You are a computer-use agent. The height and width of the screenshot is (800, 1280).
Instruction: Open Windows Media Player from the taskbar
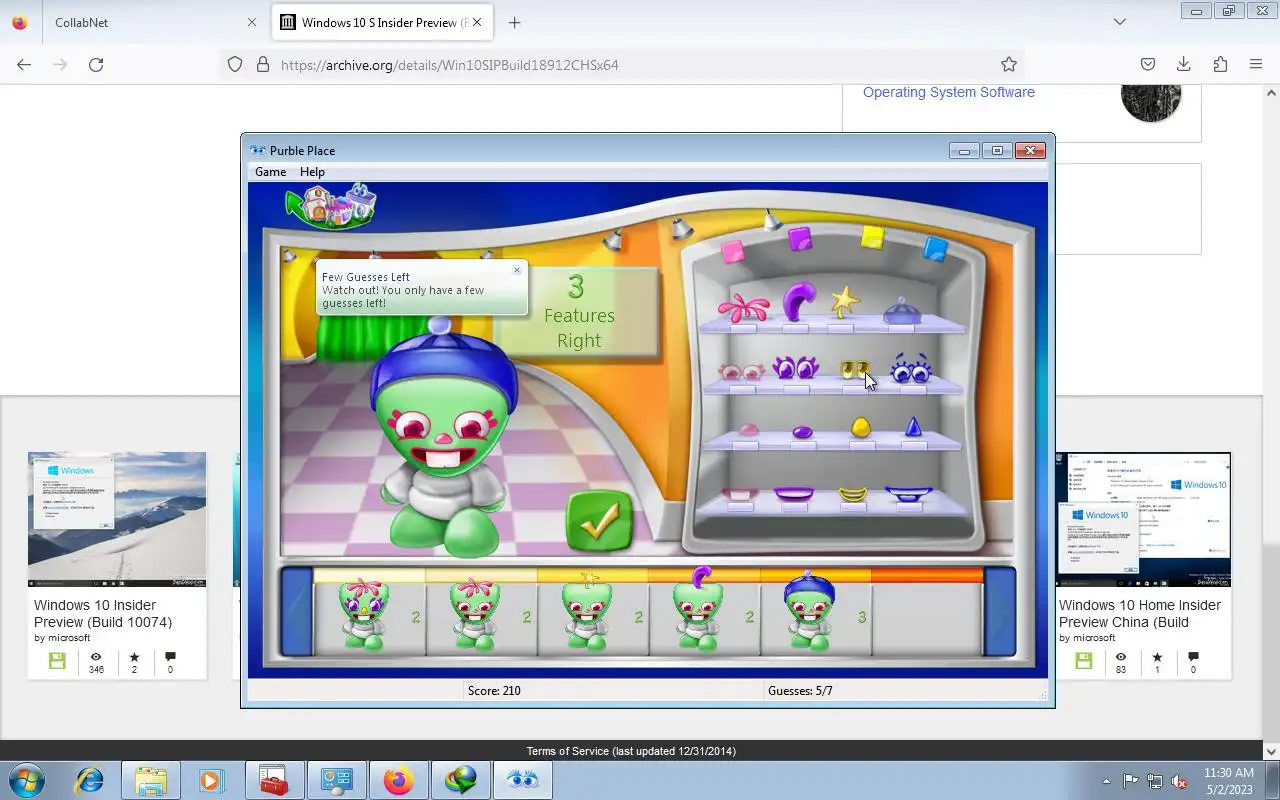click(x=212, y=780)
